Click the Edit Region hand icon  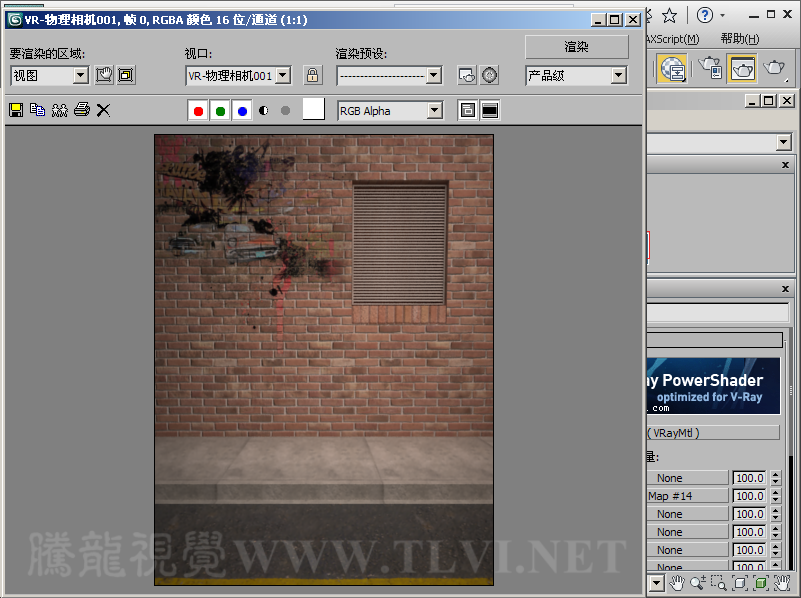(x=104, y=75)
